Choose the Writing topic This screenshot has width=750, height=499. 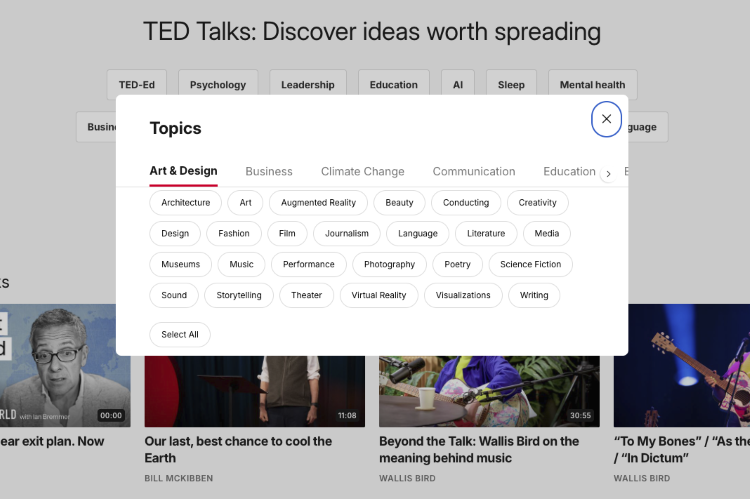click(x=534, y=295)
